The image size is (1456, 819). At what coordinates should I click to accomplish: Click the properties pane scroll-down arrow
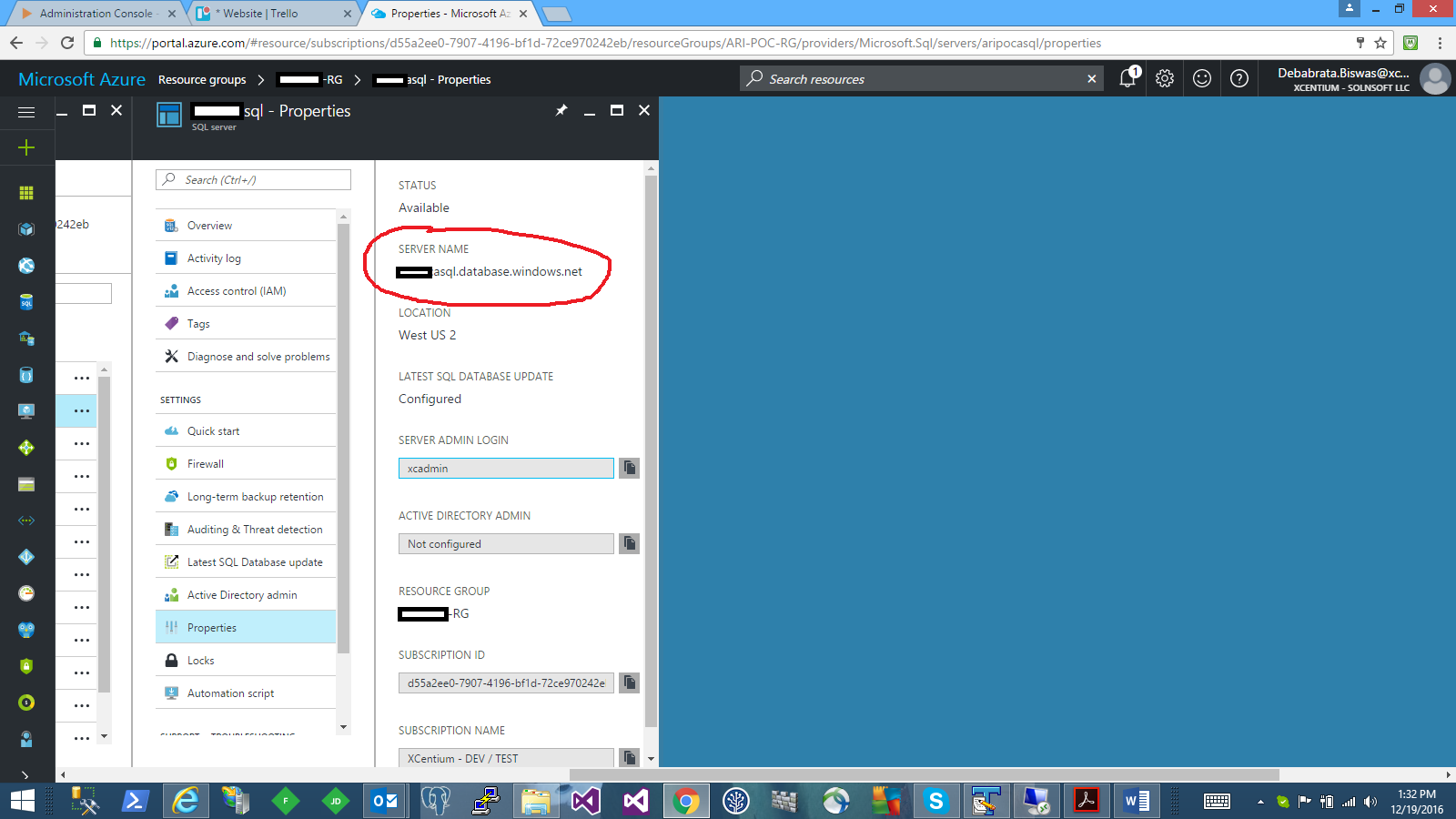coord(651,758)
